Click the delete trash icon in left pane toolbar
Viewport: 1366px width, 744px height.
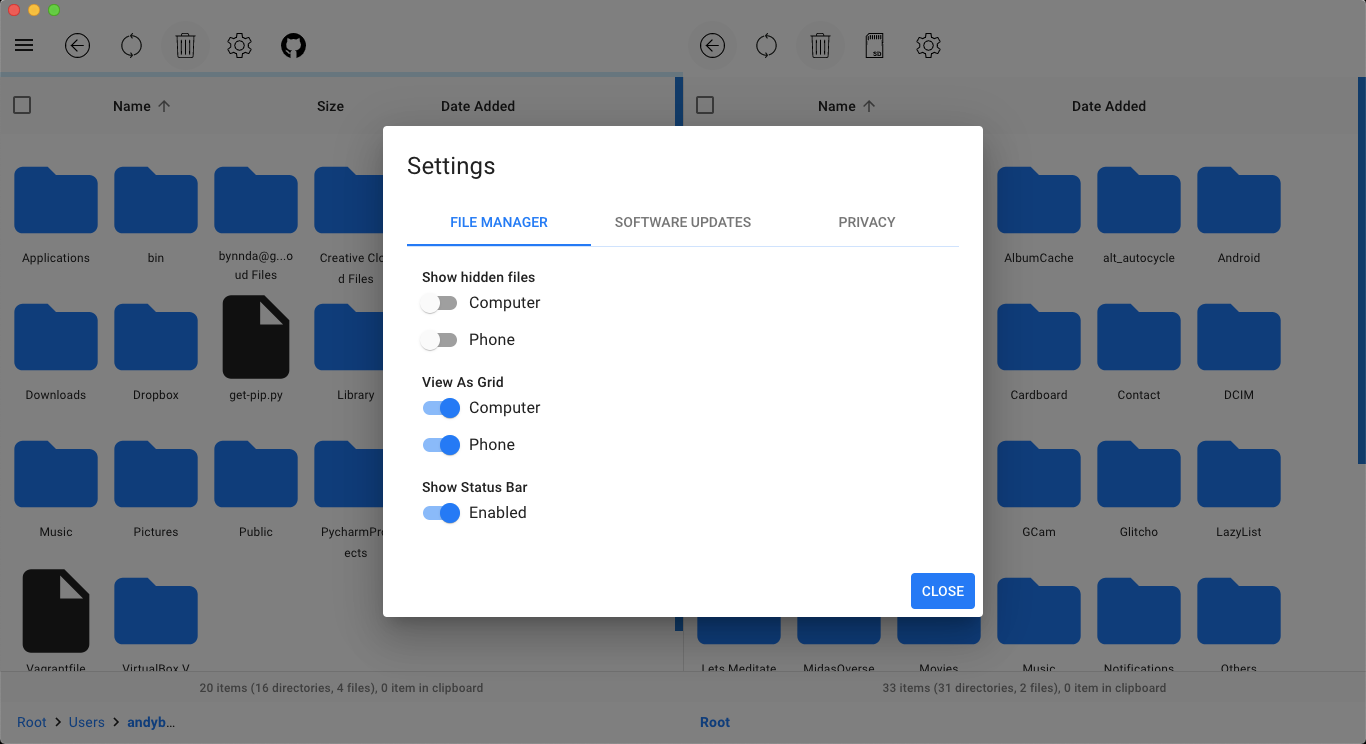[185, 45]
